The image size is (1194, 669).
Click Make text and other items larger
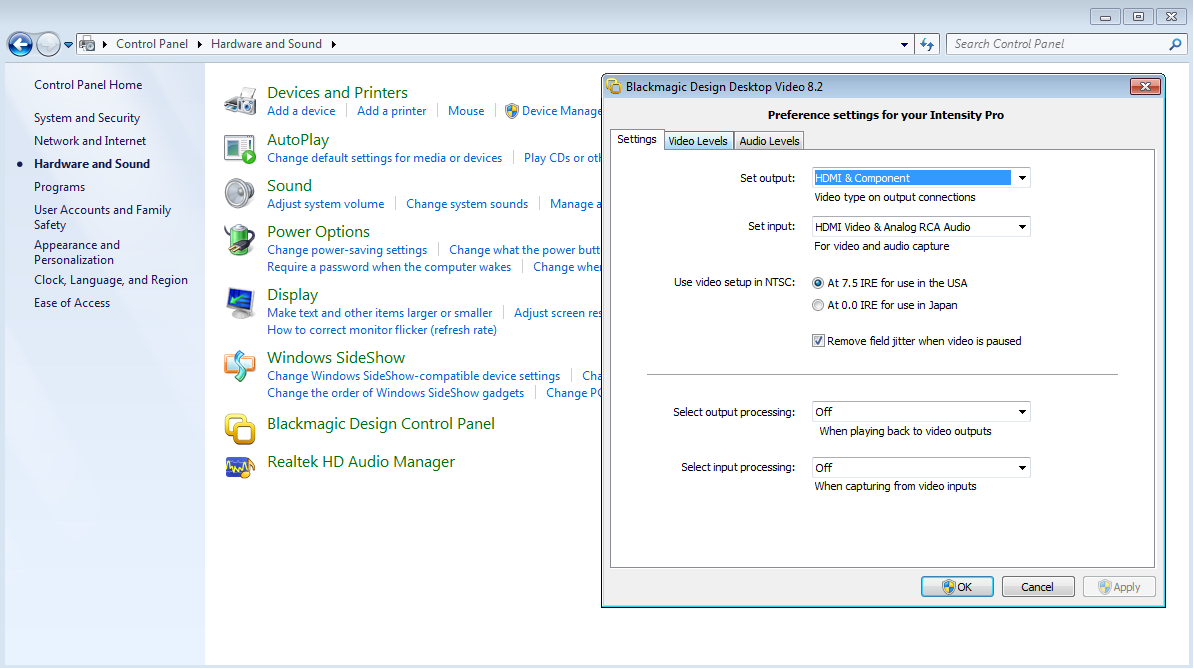coord(380,313)
